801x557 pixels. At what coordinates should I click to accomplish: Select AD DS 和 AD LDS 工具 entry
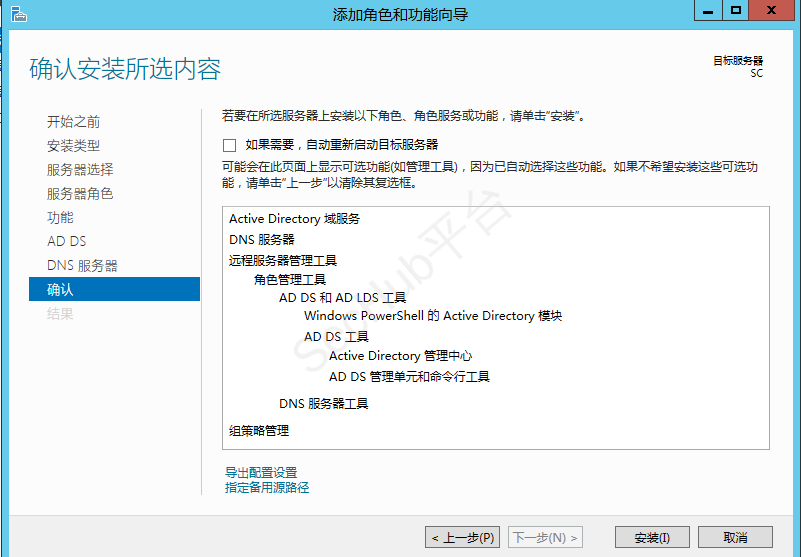(343, 298)
